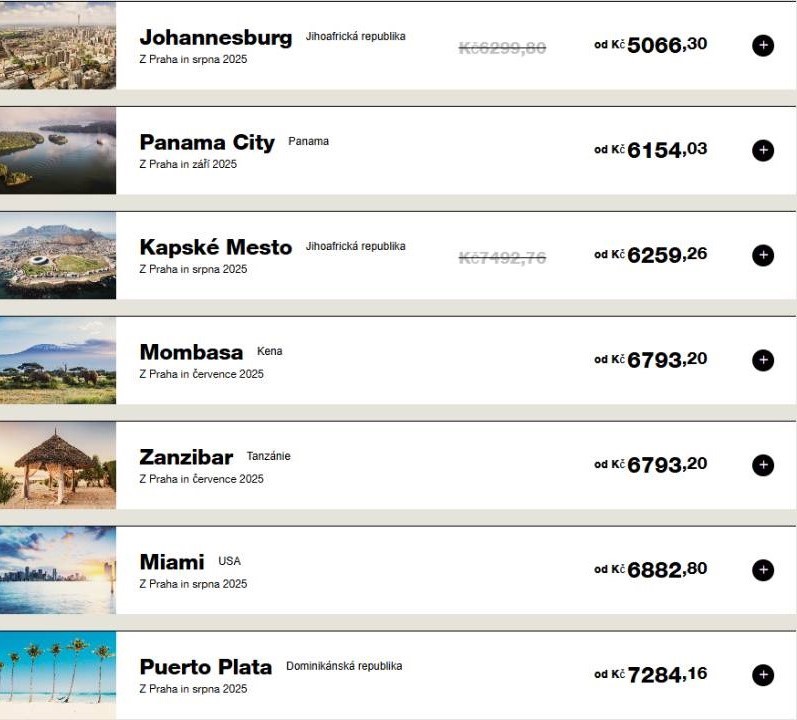This screenshot has height=720, width=797.
Task: Expand the Johannesburg offer plus icon
Action: [762, 45]
